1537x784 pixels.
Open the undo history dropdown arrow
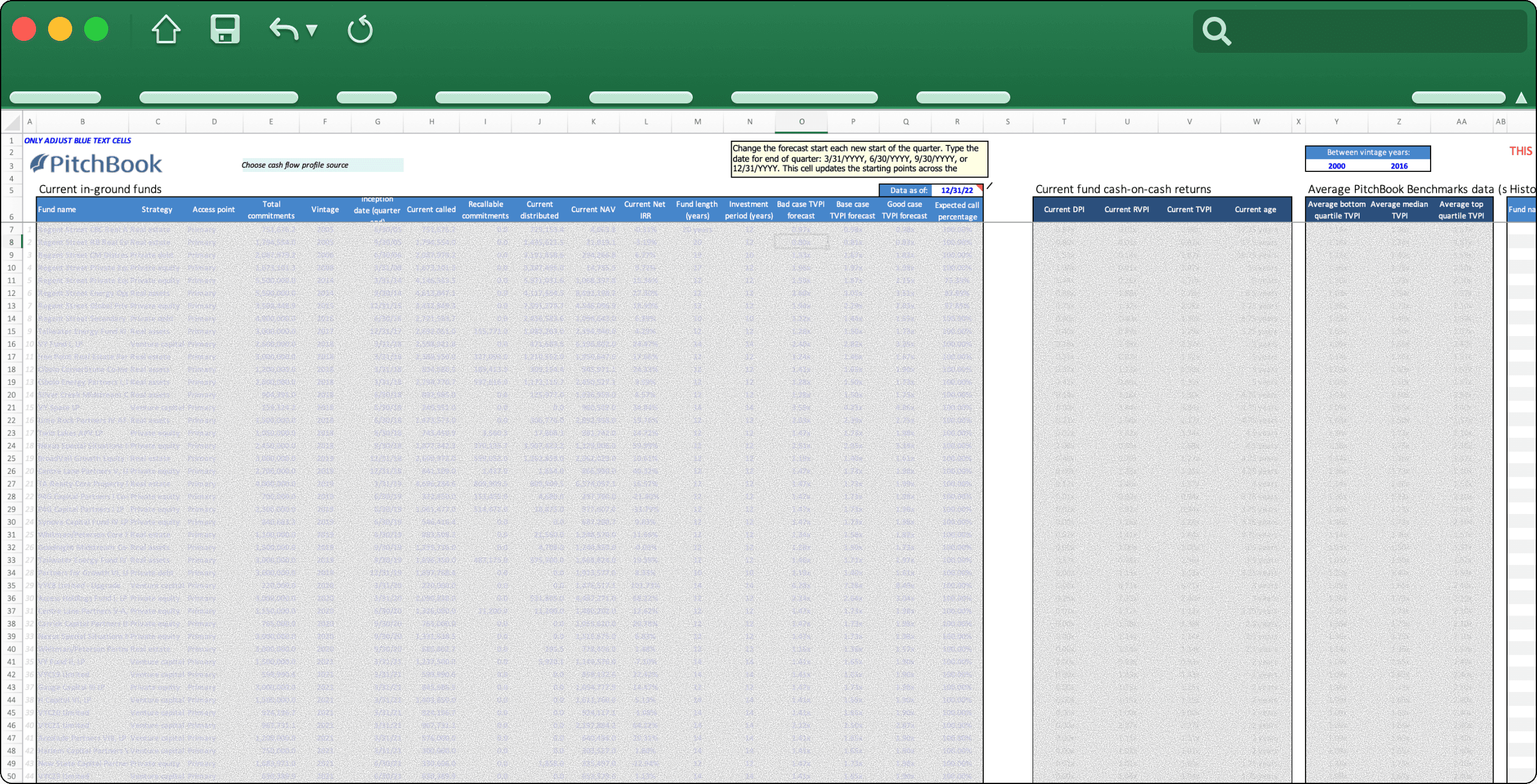click(311, 30)
